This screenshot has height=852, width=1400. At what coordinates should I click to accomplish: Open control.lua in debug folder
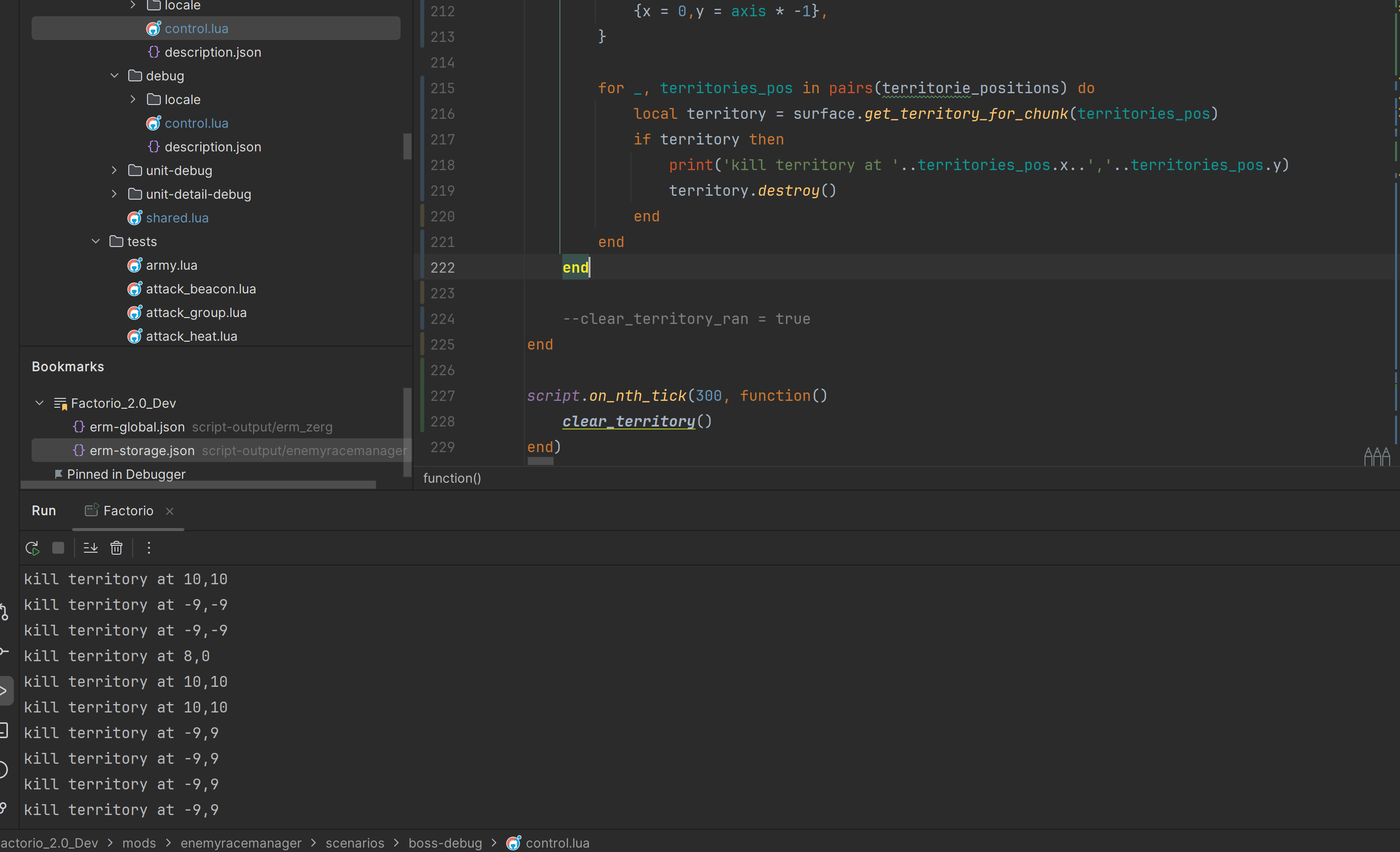[x=196, y=123]
